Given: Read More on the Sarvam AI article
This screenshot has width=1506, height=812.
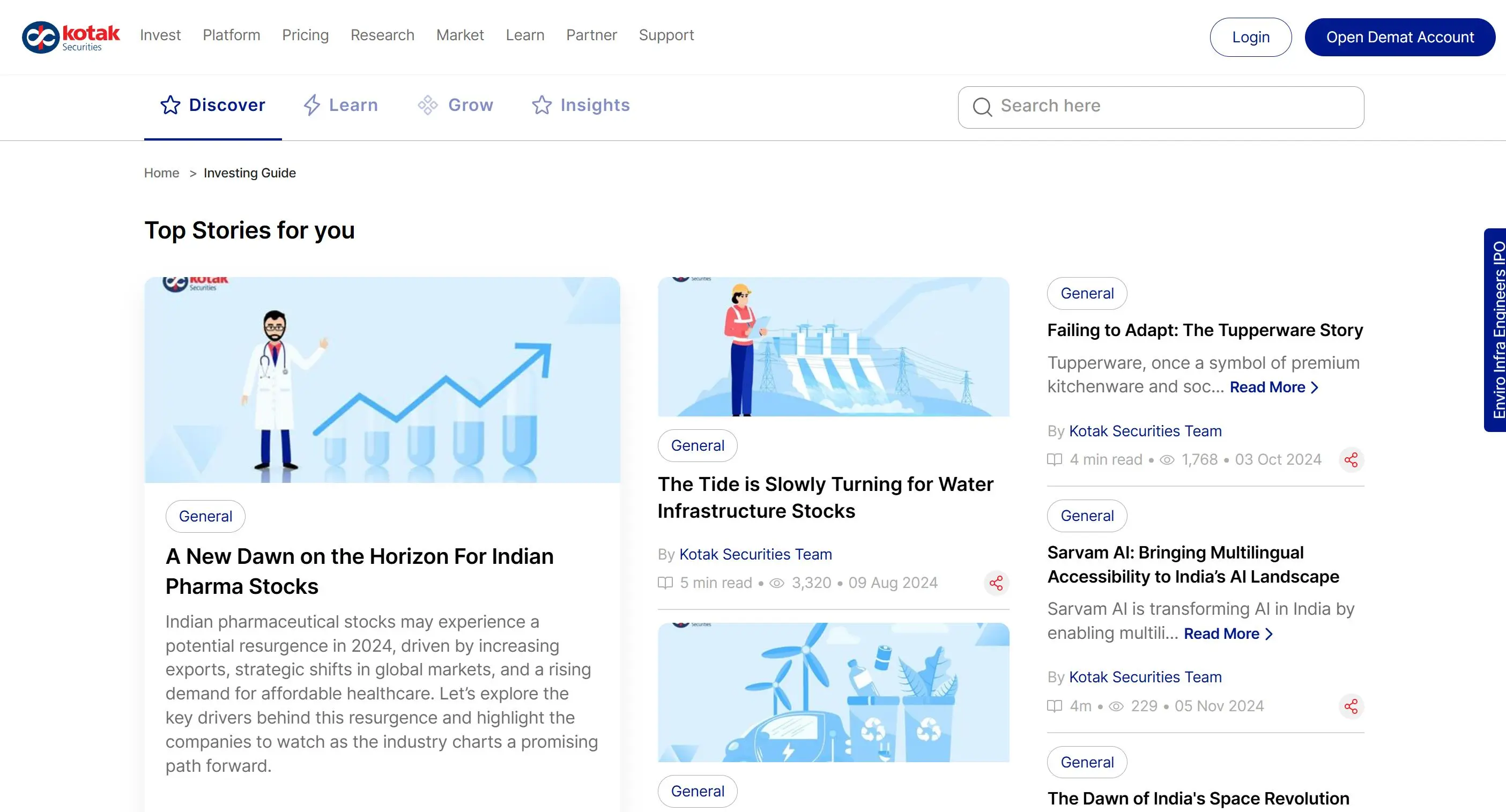Looking at the screenshot, I should click(1228, 634).
